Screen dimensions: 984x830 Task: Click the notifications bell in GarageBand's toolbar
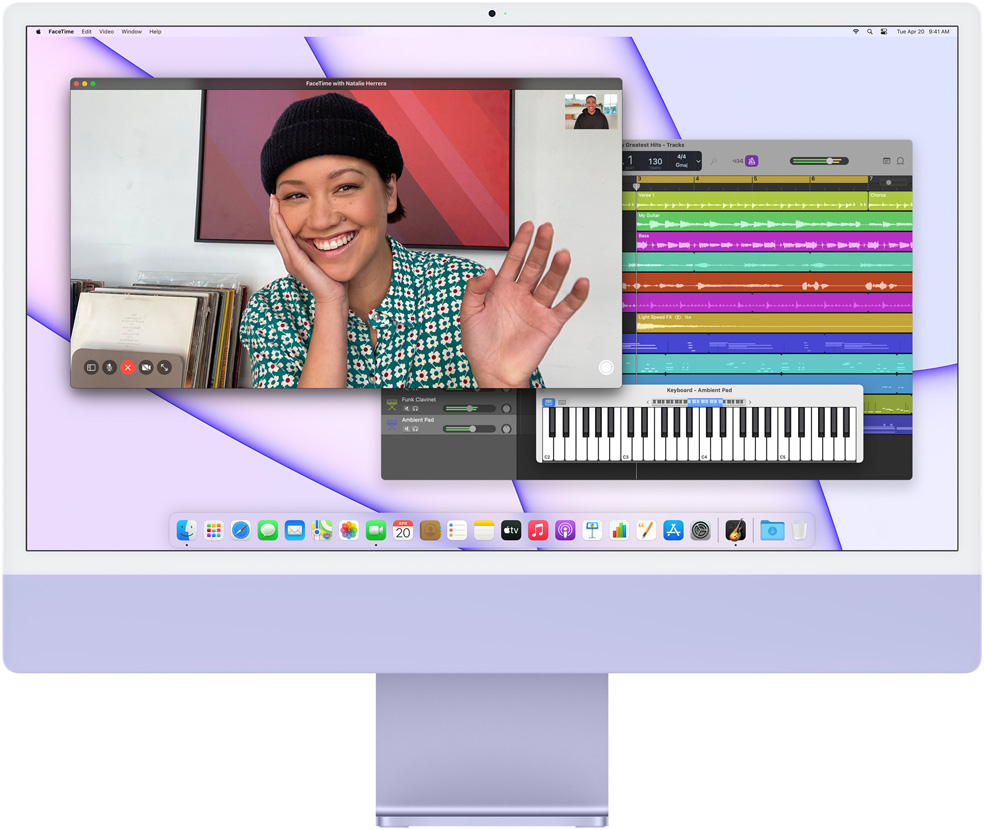click(x=900, y=160)
